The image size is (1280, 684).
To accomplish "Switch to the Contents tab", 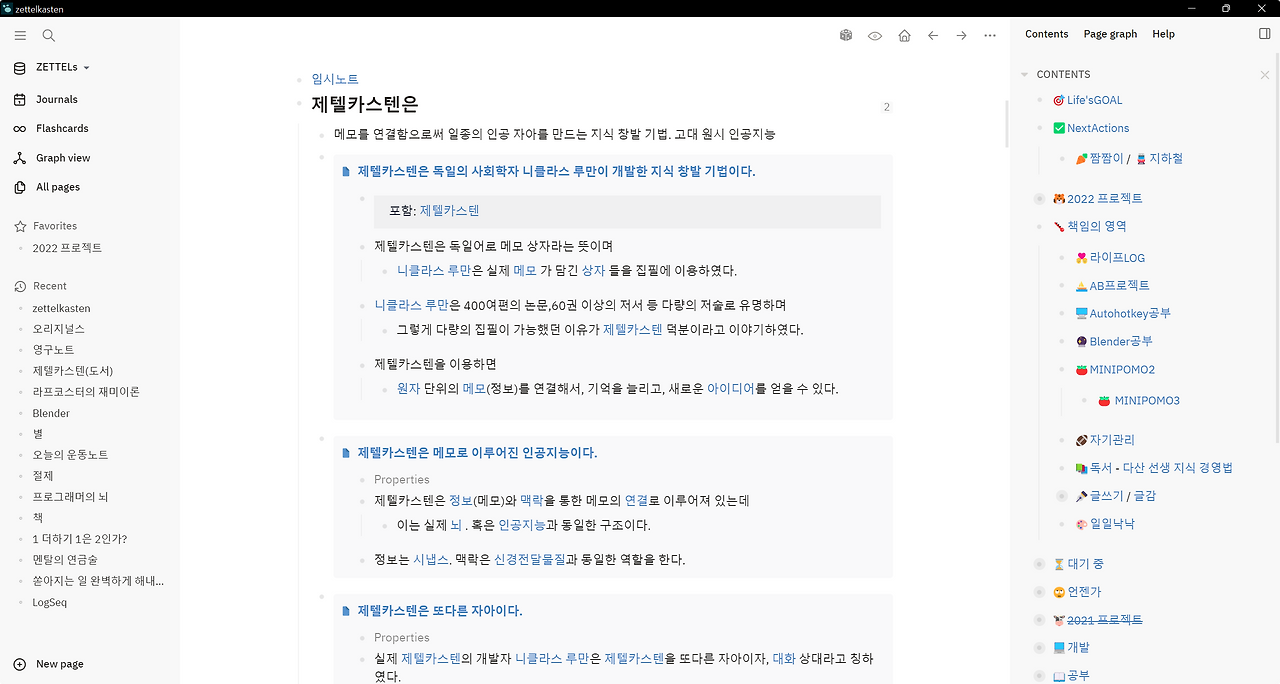I will coord(1047,34).
